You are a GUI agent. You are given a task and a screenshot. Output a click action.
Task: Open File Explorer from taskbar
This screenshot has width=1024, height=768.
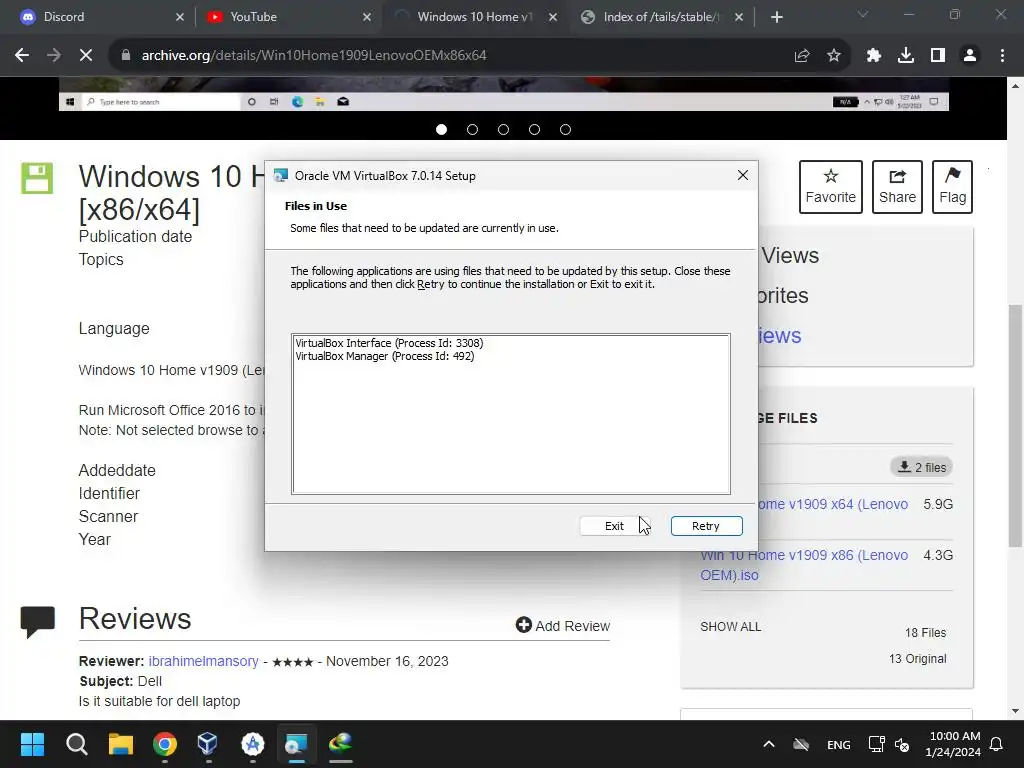(x=121, y=744)
